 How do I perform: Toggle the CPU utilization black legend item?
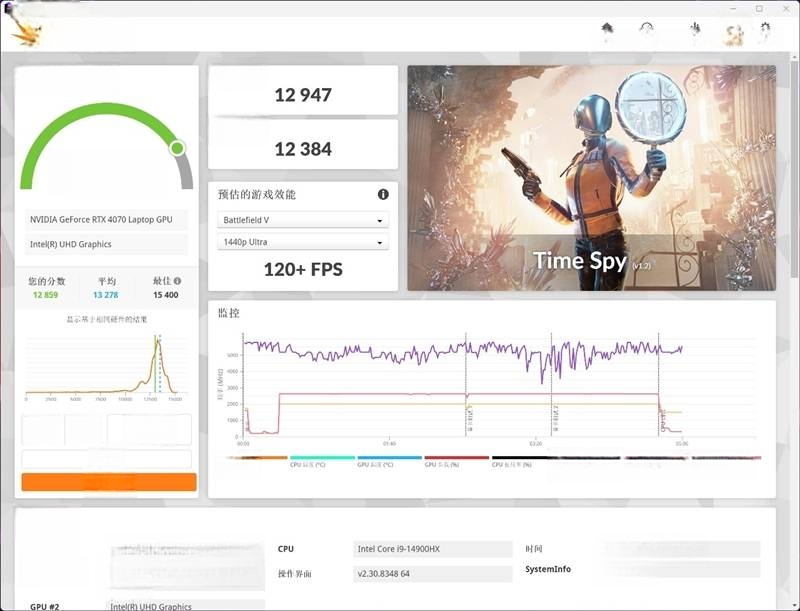[x=524, y=461]
